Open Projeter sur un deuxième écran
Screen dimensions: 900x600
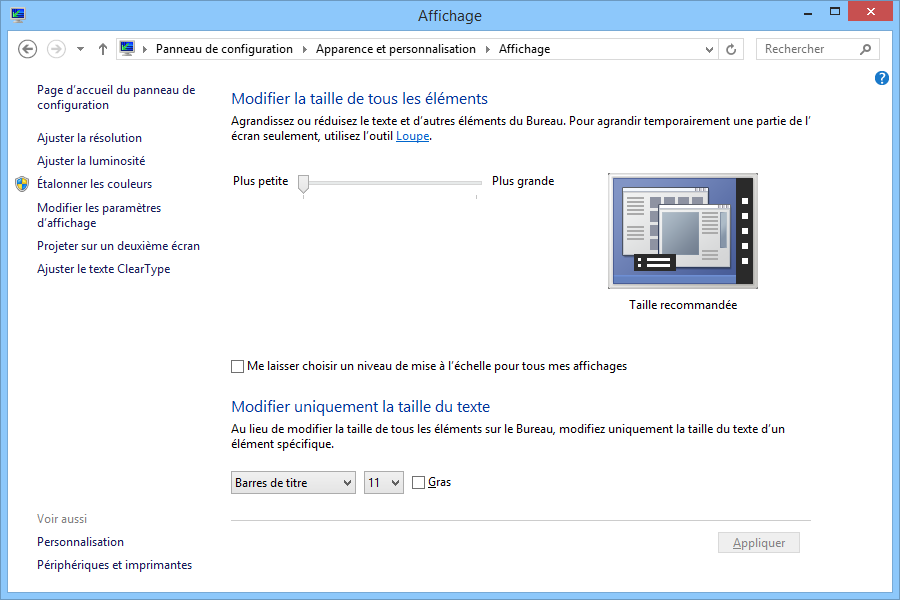point(118,246)
